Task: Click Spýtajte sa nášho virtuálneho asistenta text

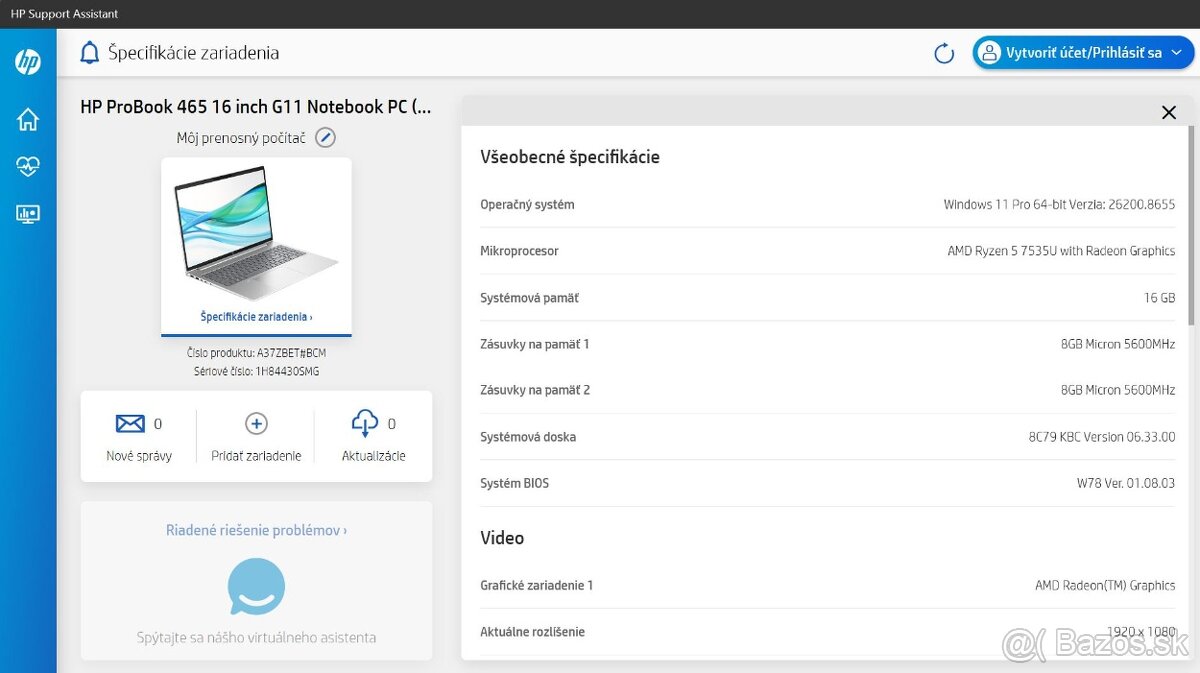Action: click(x=256, y=637)
